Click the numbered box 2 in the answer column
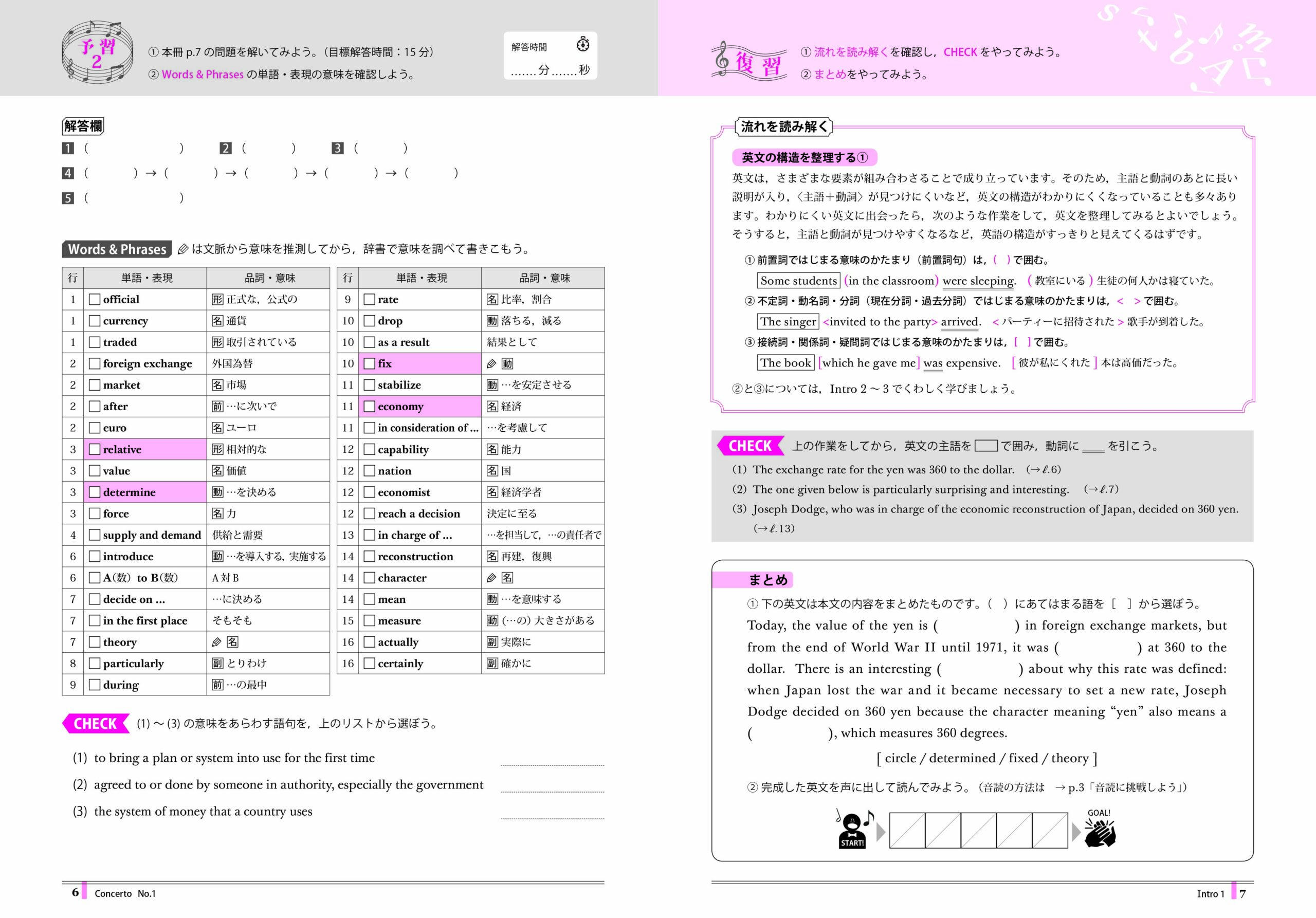This screenshot has height=918, width=1316. coord(226,149)
